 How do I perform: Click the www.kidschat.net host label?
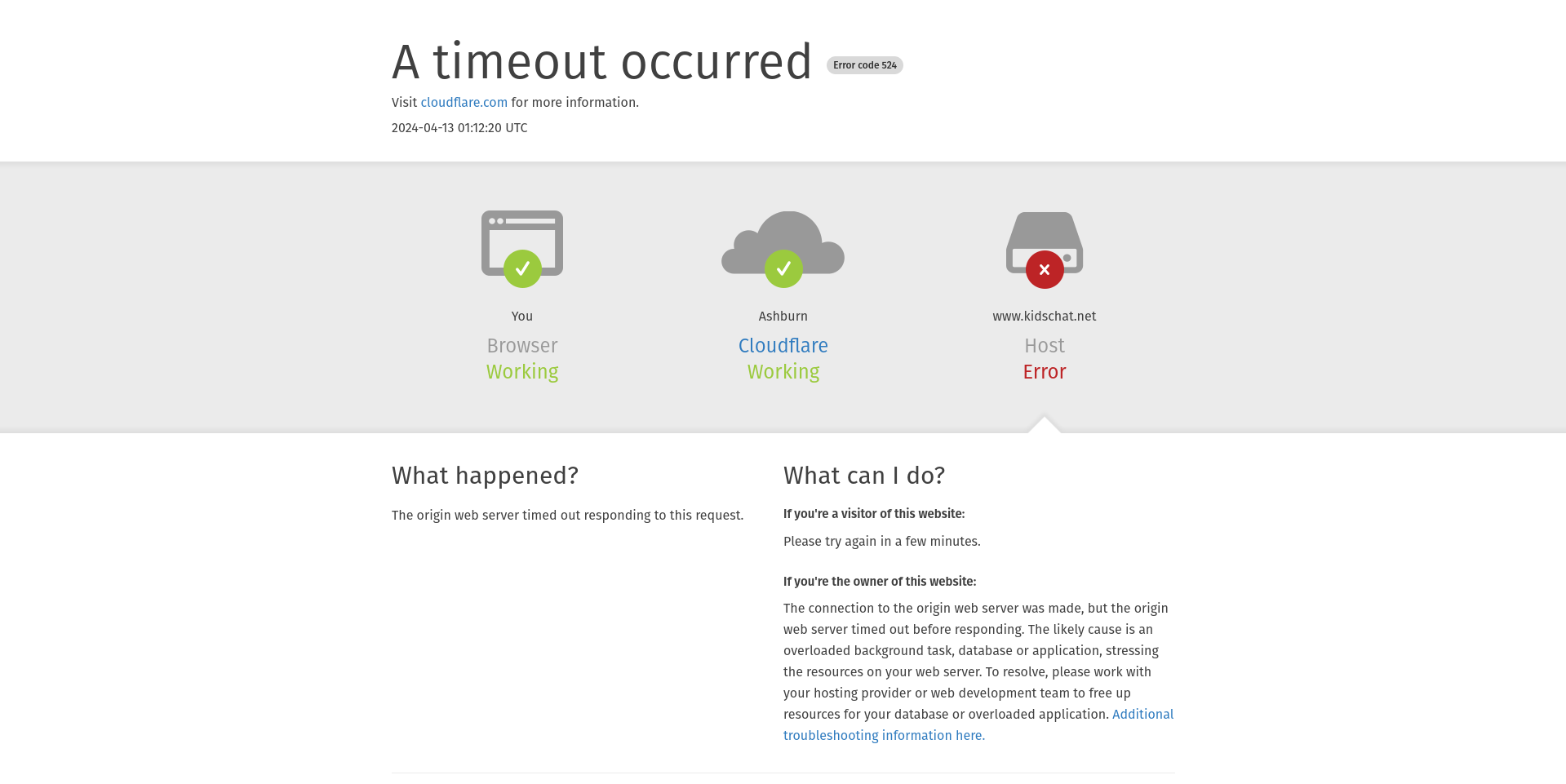coord(1044,317)
